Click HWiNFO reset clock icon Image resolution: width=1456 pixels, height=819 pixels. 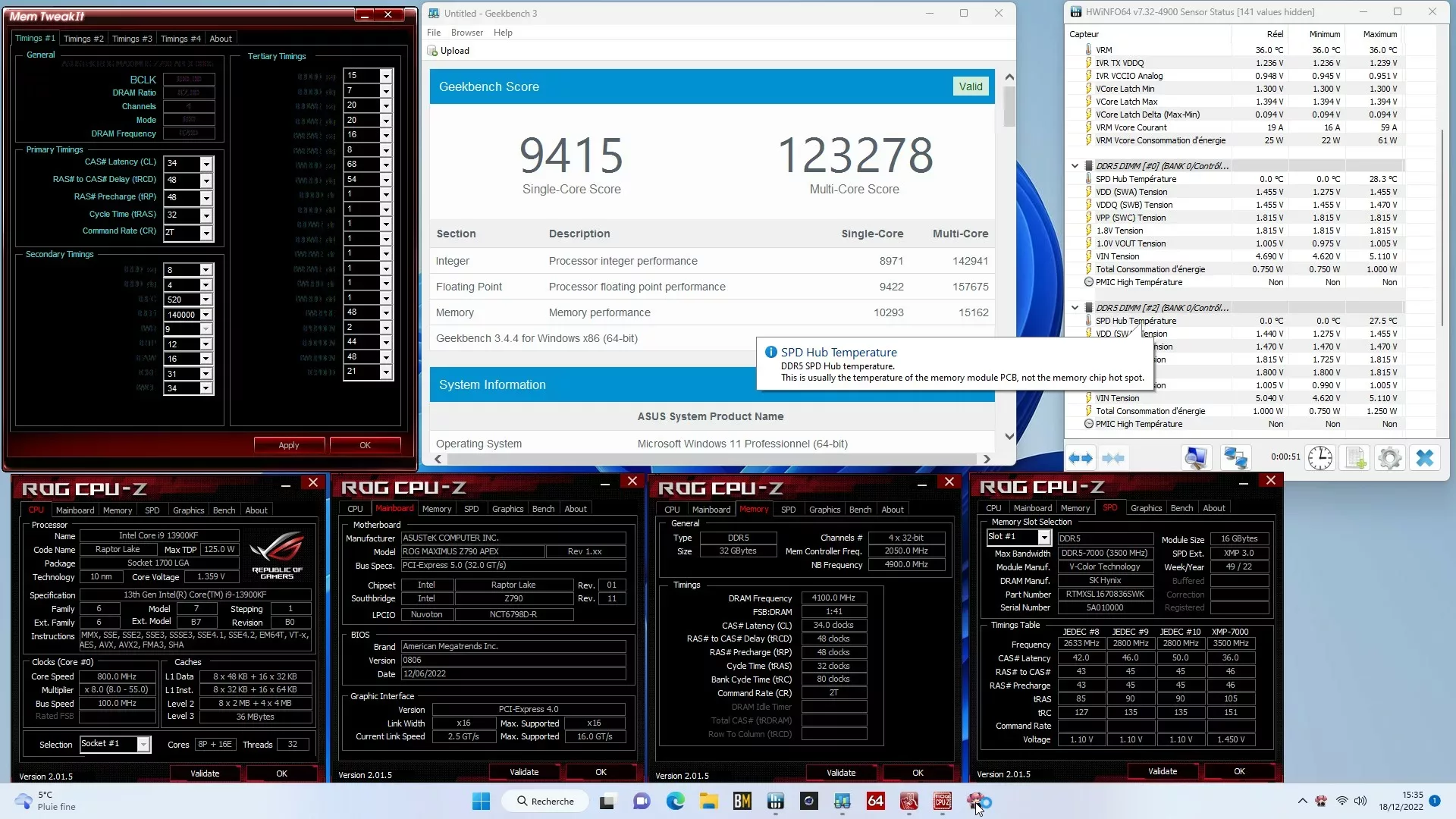point(1319,458)
